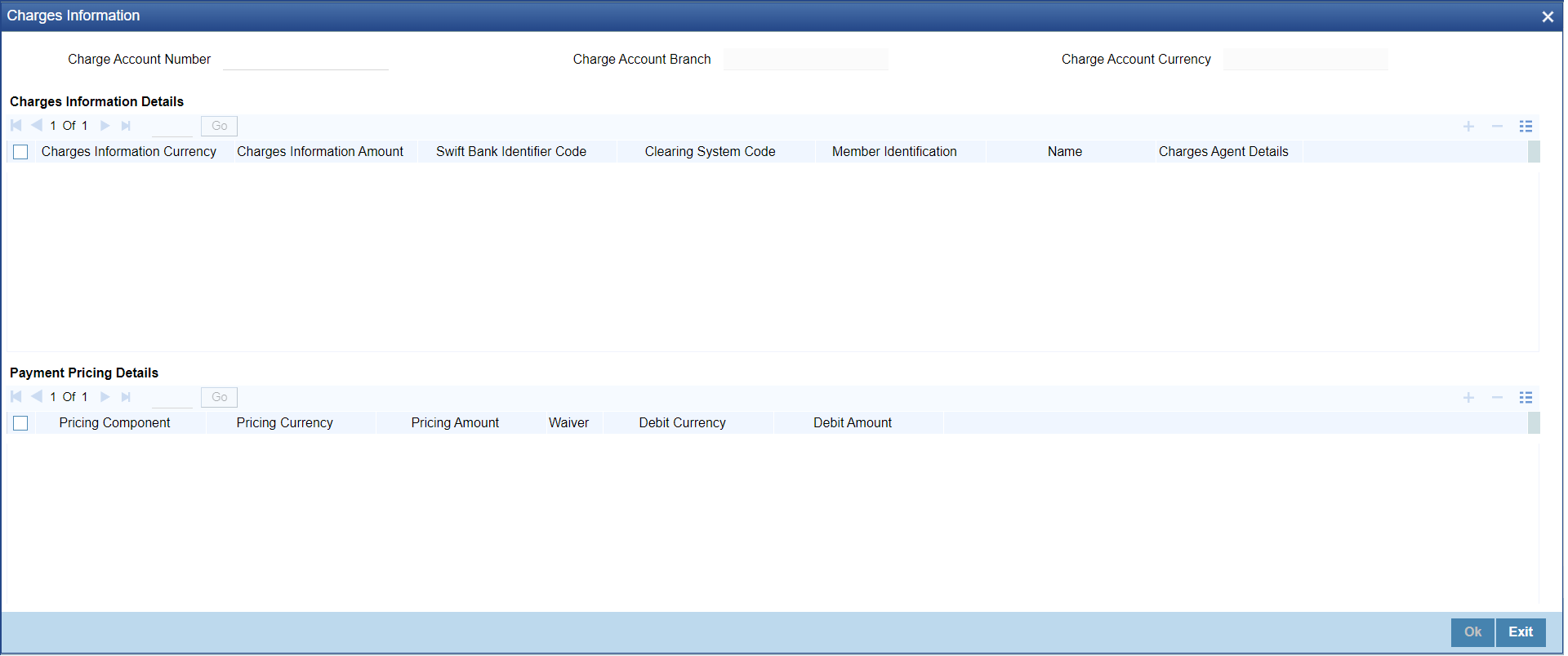Click Clearing System Code column header
The height and width of the screenshot is (656, 1568).
(x=710, y=152)
